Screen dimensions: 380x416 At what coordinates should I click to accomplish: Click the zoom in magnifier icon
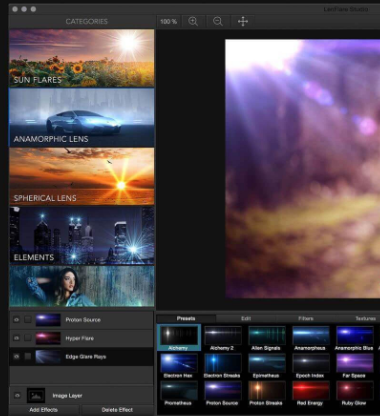[193, 22]
